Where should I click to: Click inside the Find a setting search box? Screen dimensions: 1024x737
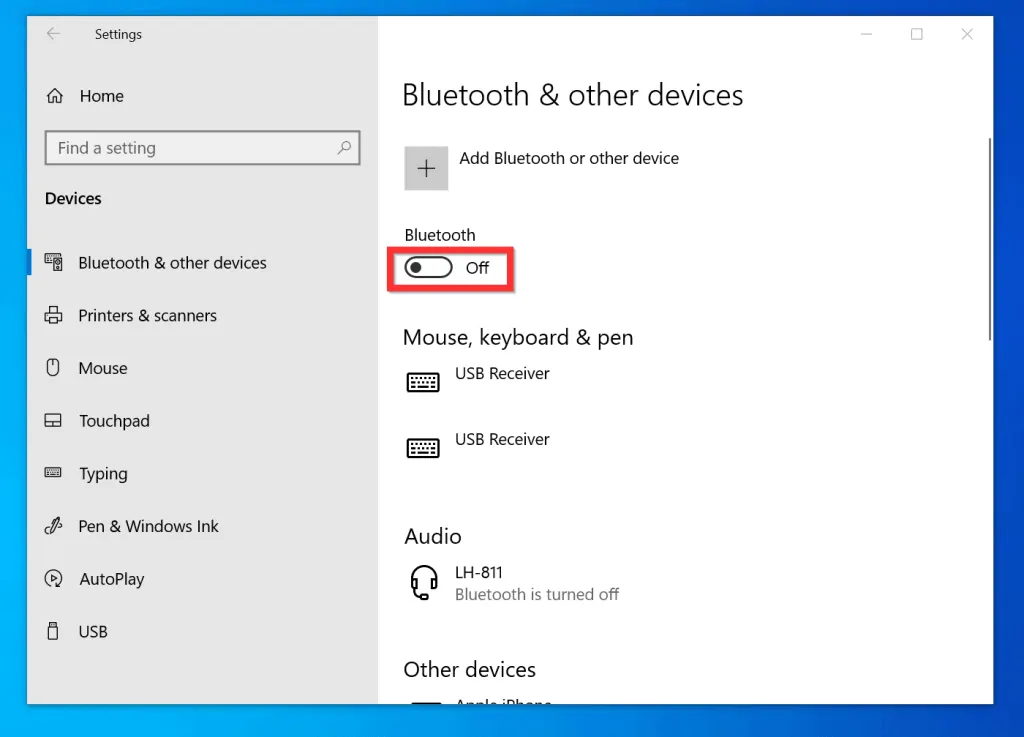click(195, 148)
